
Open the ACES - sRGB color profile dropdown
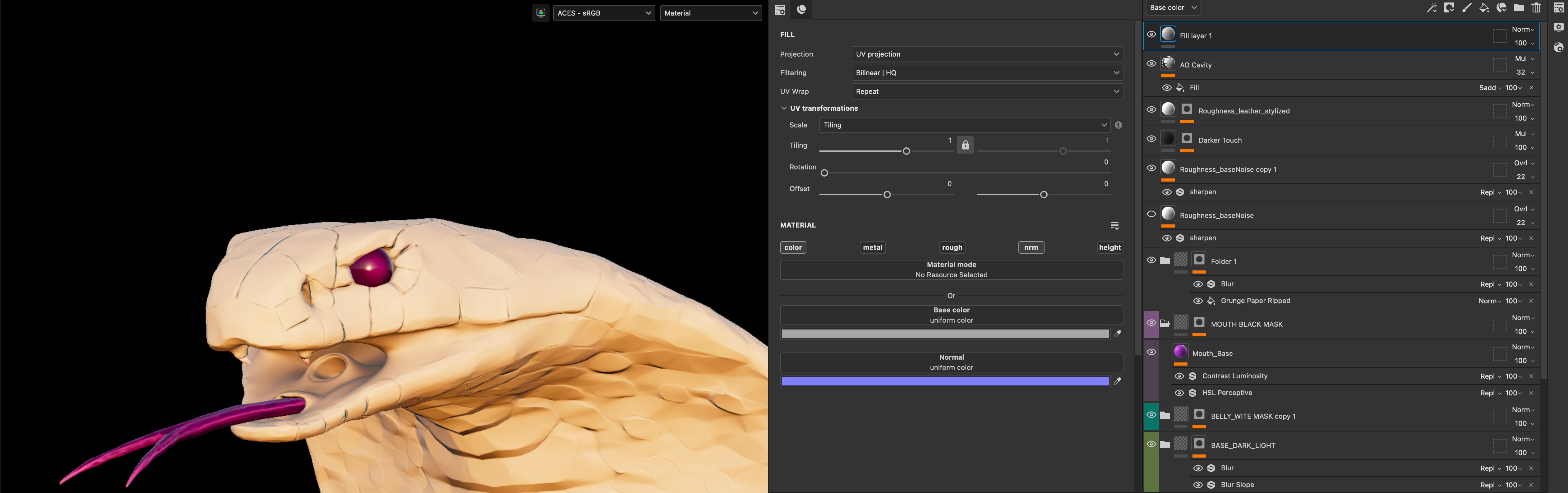[x=604, y=13]
